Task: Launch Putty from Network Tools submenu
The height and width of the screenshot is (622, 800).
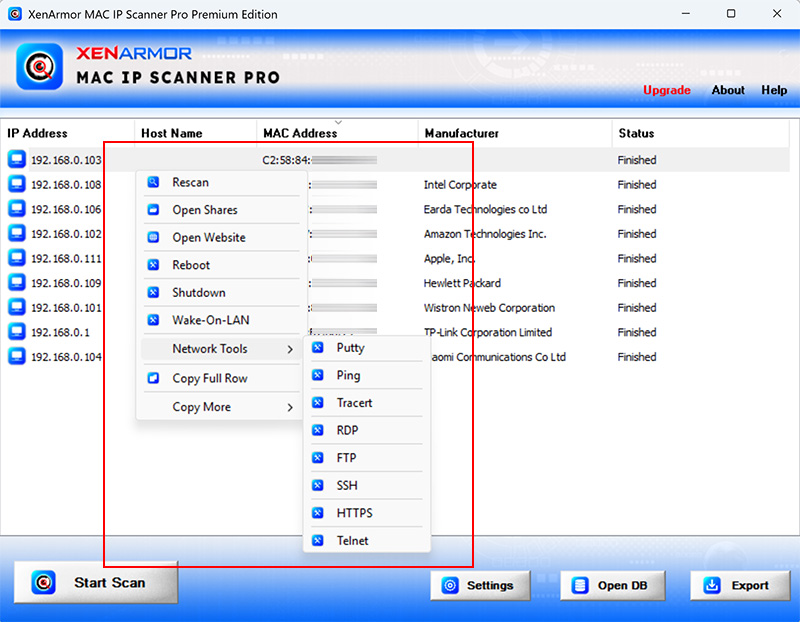Action: pyautogui.click(x=367, y=347)
